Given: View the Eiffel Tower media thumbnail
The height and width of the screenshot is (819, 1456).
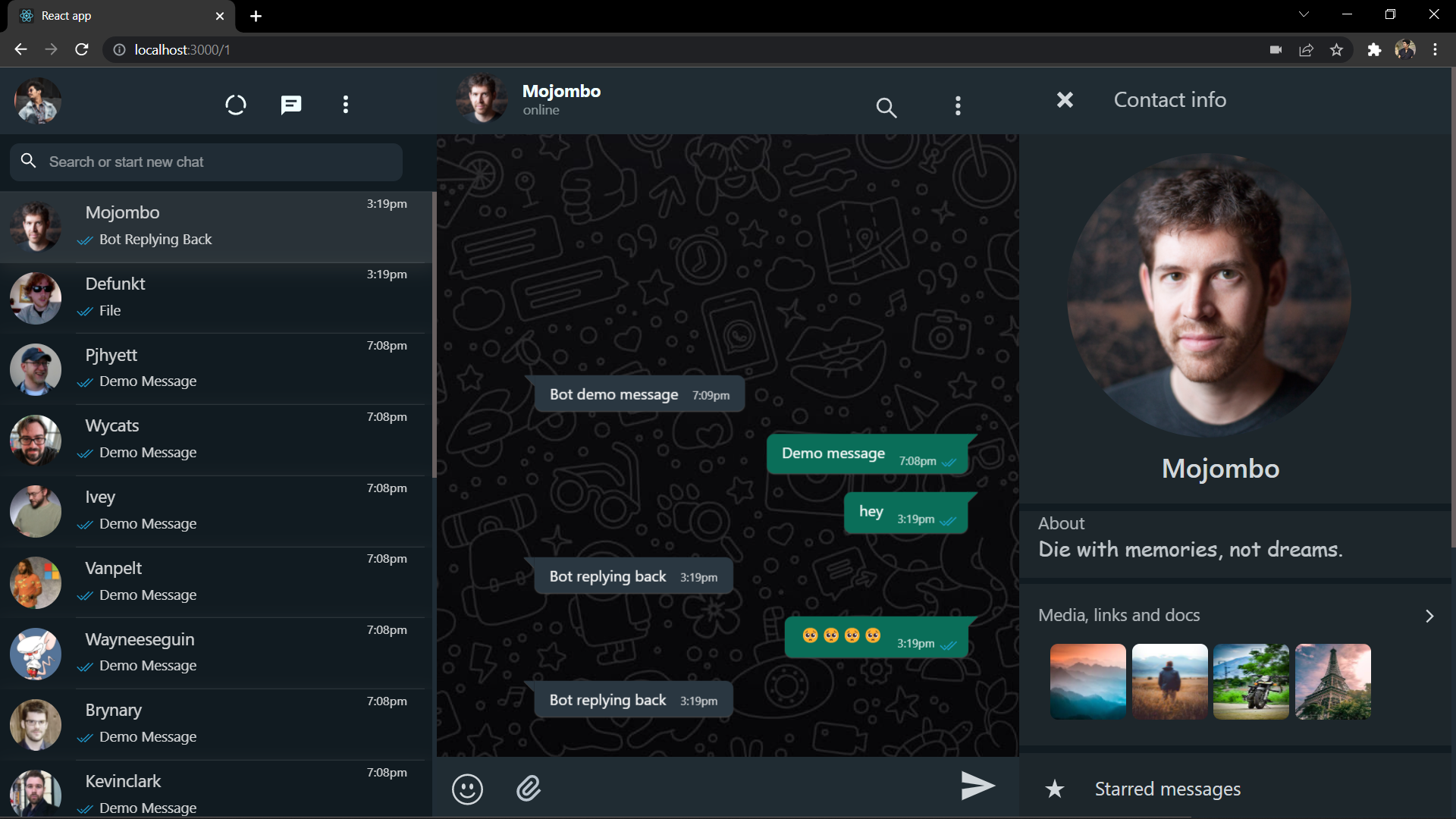Looking at the screenshot, I should pos(1332,681).
